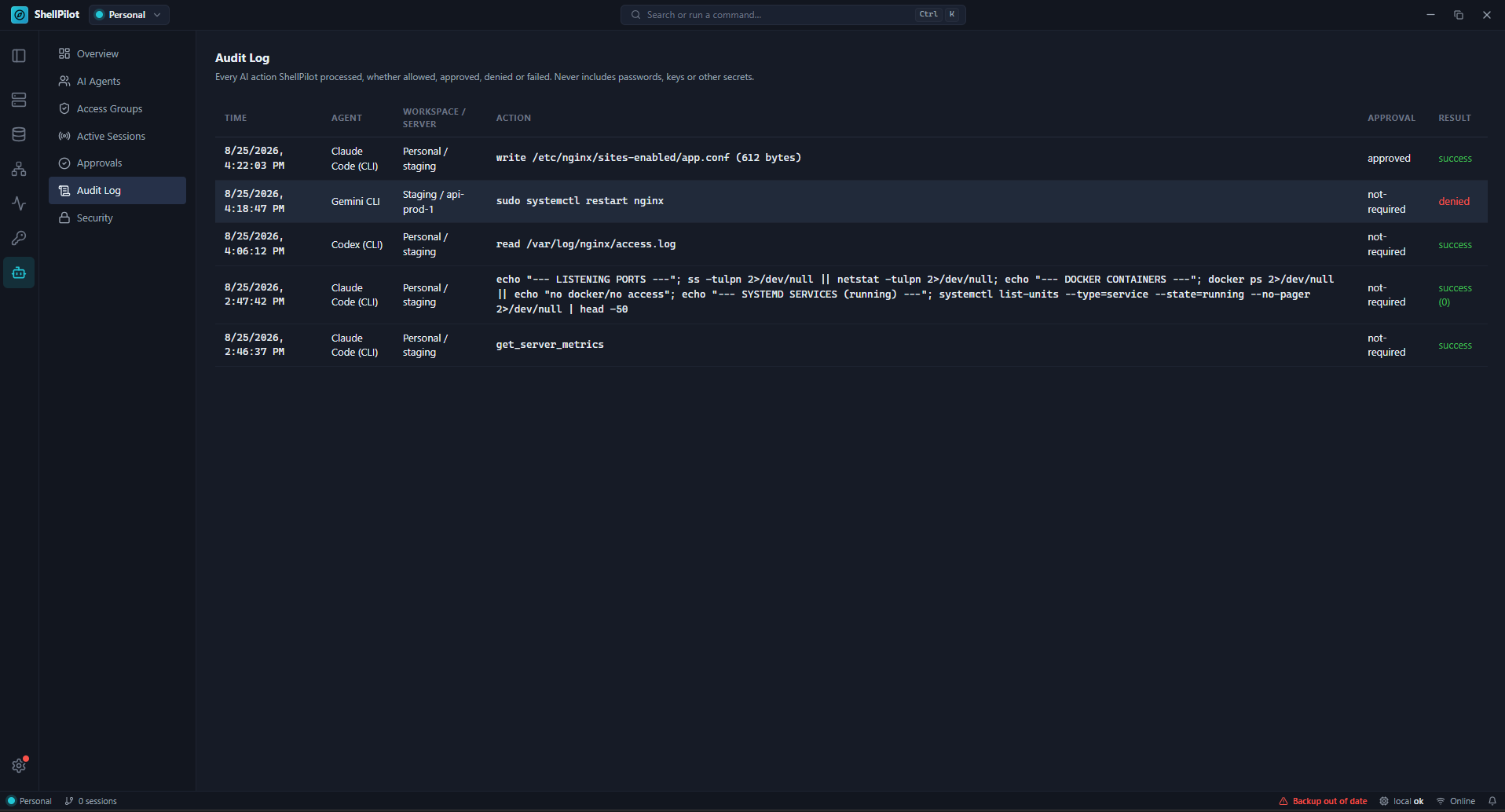Open settings gear with notification dot
The image size is (1505, 812).
tap(19, 765)
